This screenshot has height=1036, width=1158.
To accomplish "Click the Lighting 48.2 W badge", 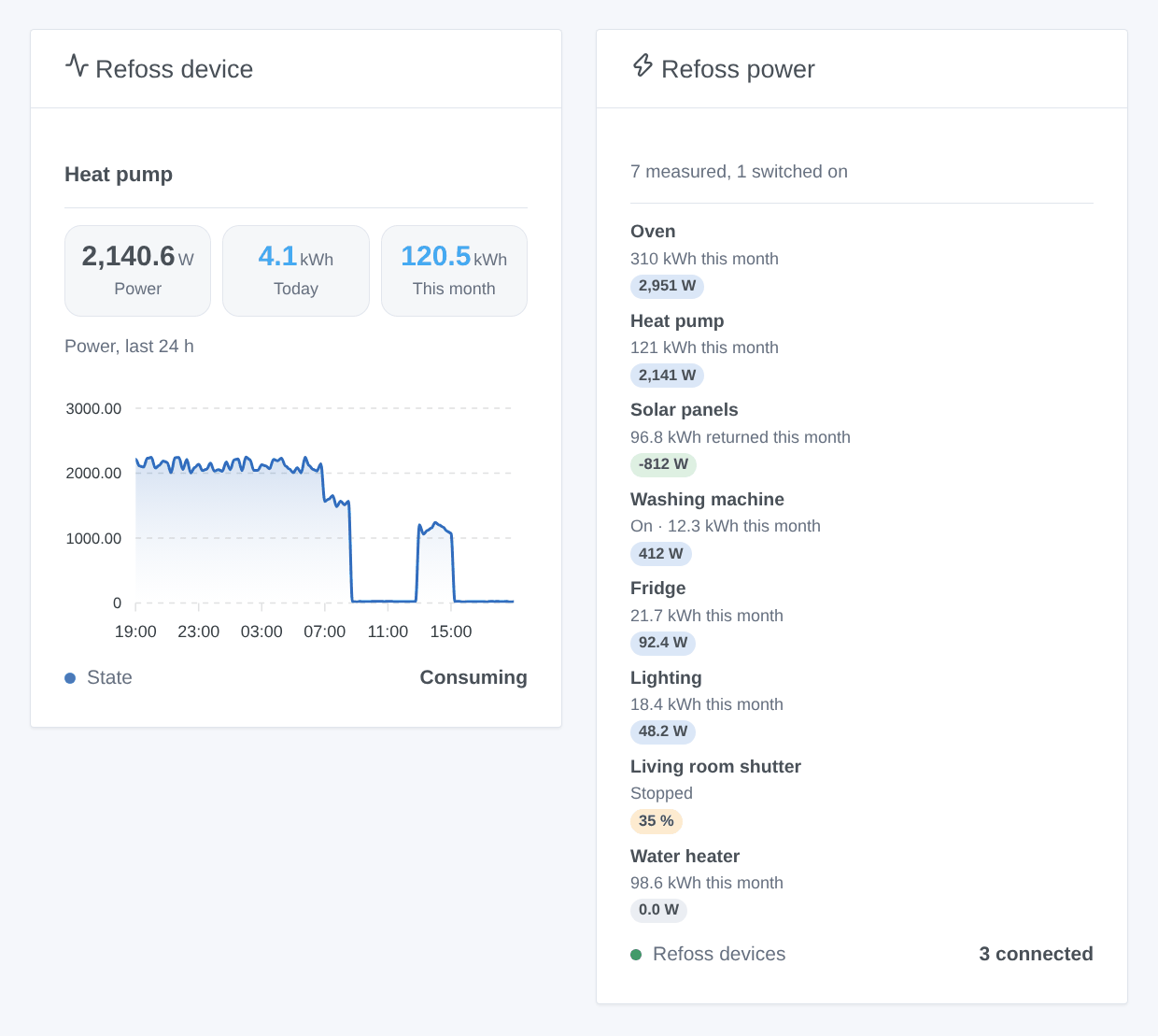I will [663, 731].
